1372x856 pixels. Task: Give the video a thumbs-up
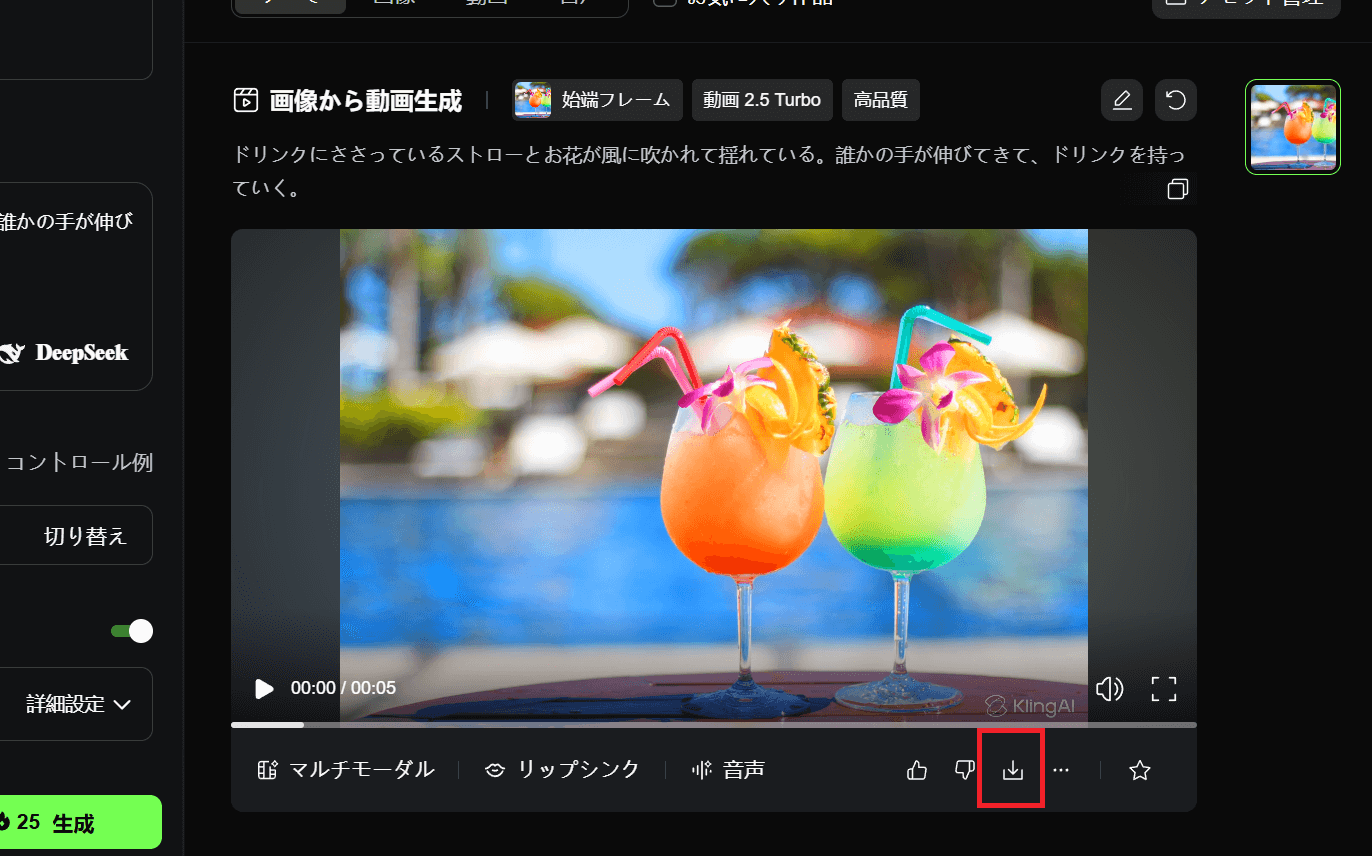916,769
